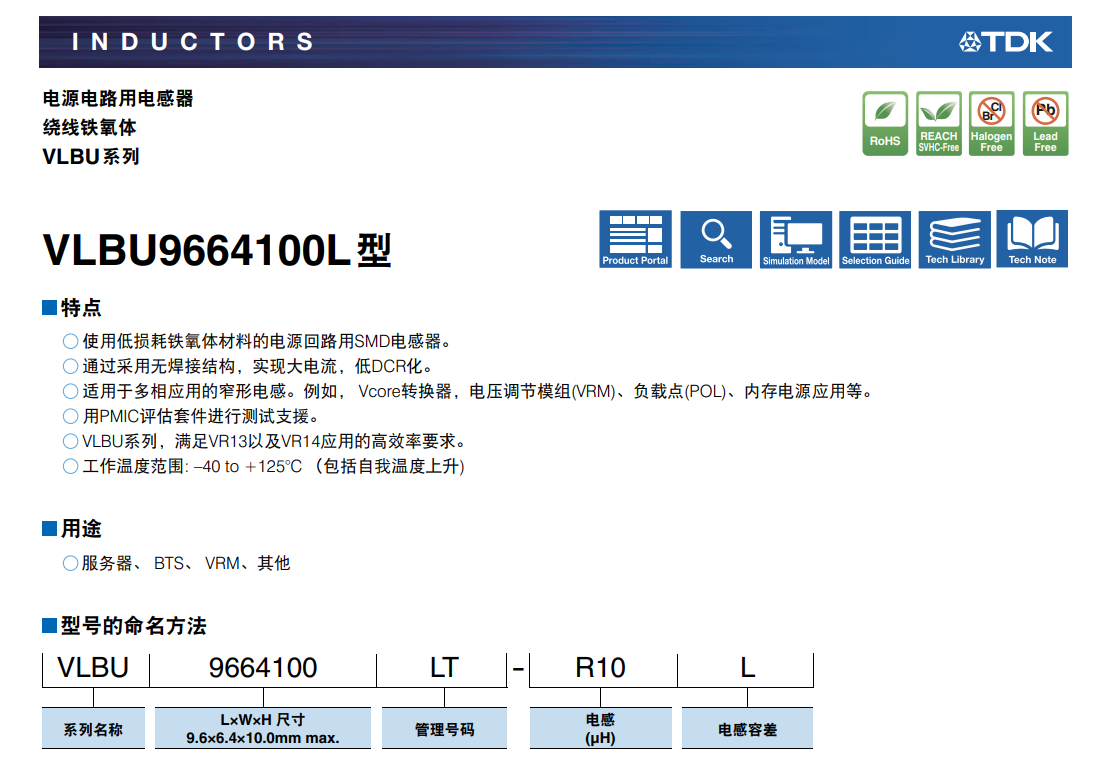Click the INDUCTORS header title

click(192, 42)
